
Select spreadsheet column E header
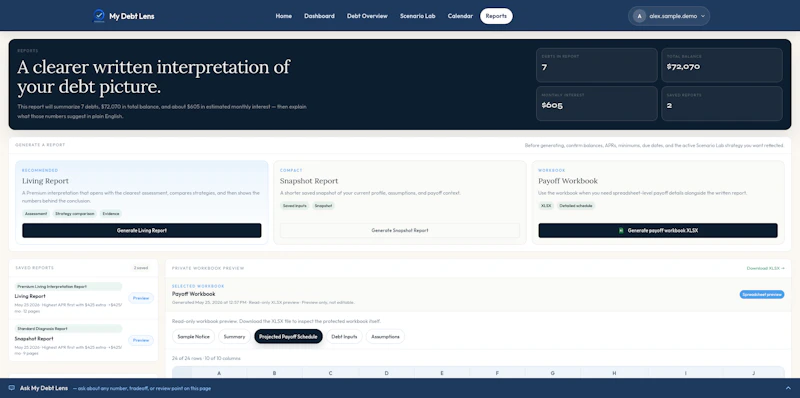point(442,374)
